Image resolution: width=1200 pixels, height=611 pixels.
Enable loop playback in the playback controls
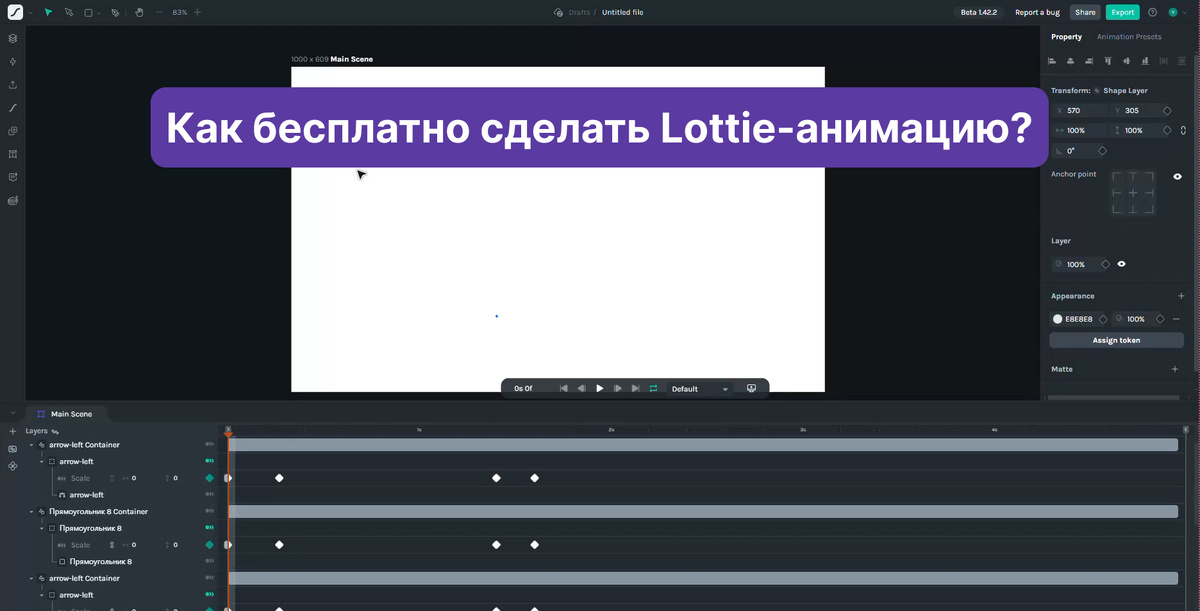click(x=654, y=388)
